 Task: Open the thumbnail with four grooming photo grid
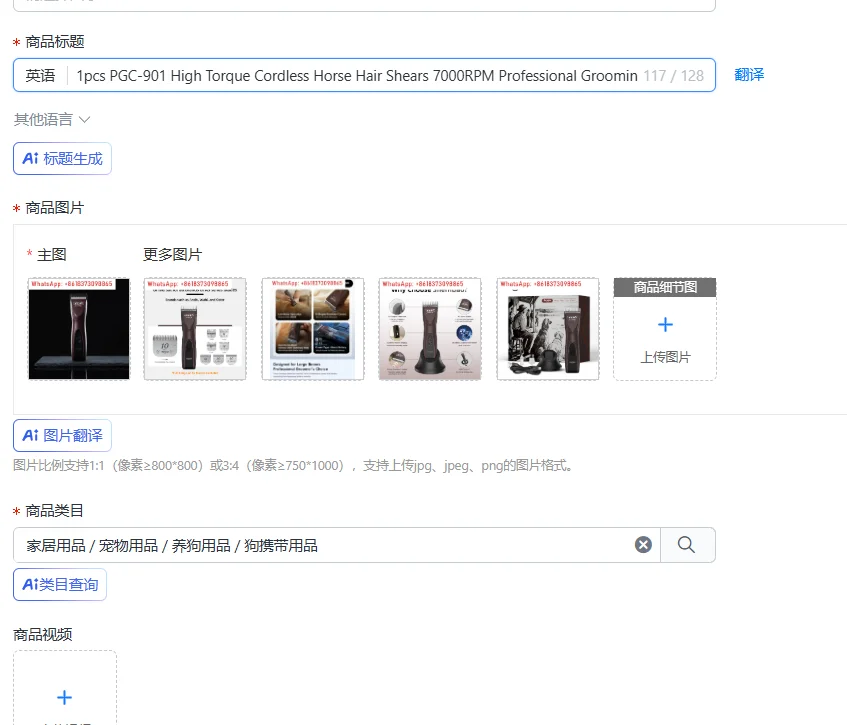[313, 329]
